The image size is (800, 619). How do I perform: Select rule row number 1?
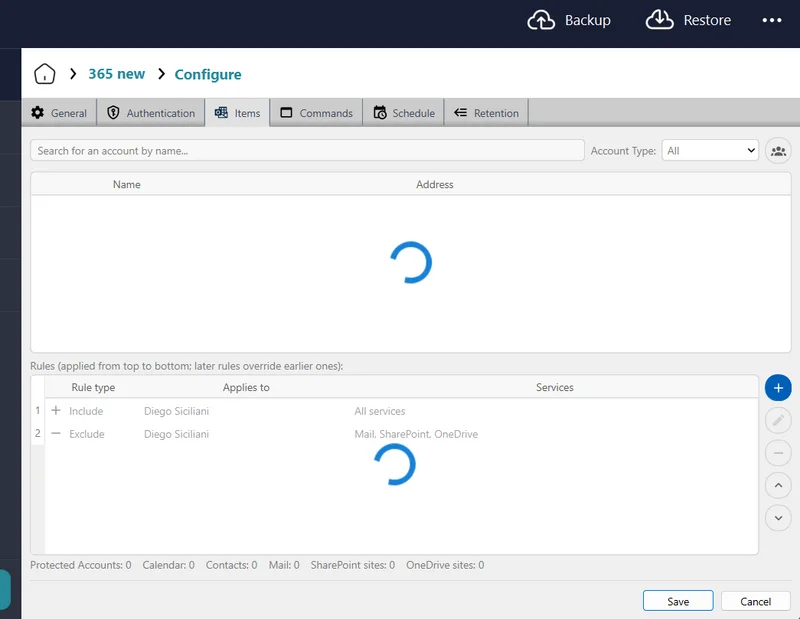(38, 410)
